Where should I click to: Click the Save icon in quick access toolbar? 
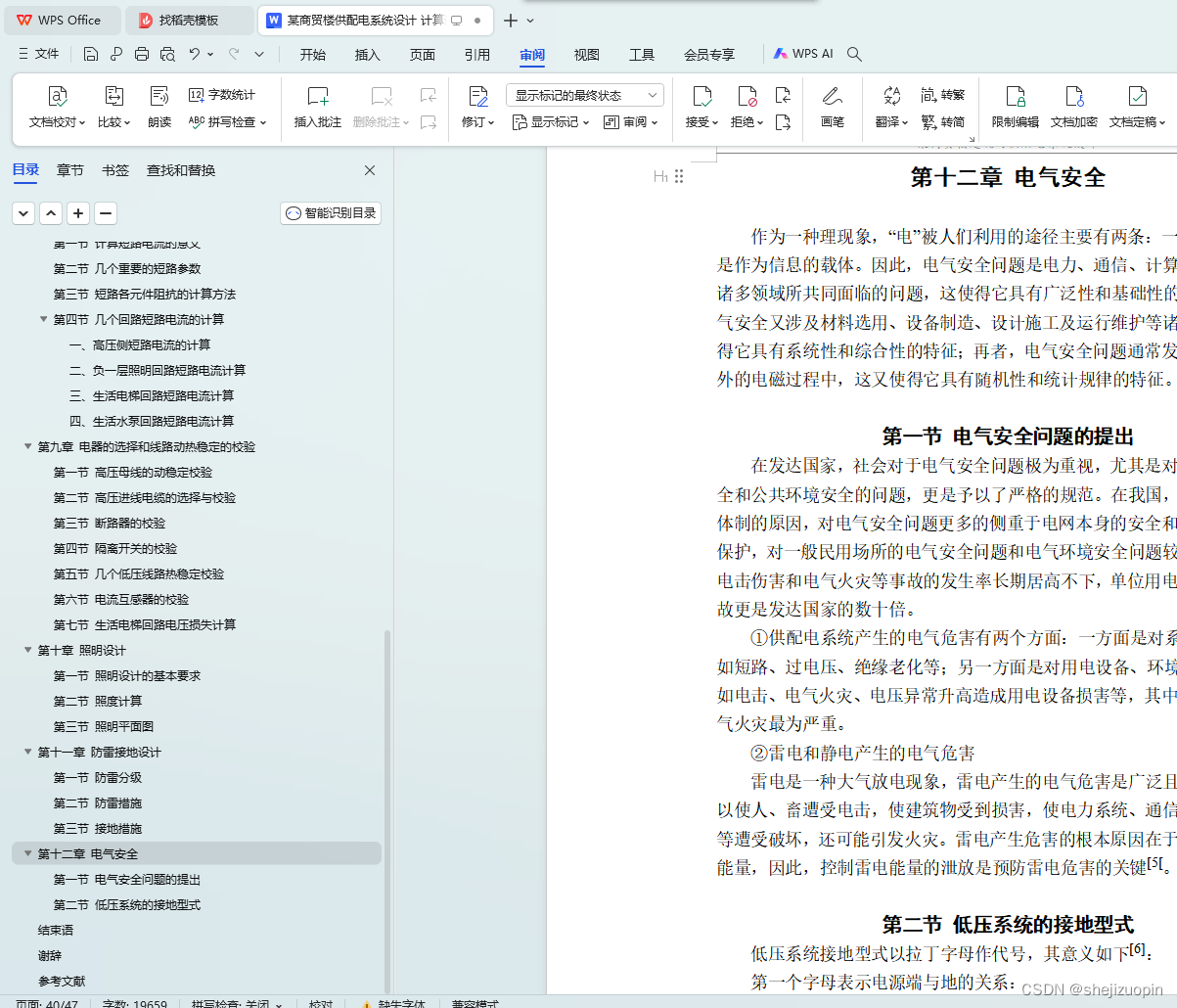[91, 54]
